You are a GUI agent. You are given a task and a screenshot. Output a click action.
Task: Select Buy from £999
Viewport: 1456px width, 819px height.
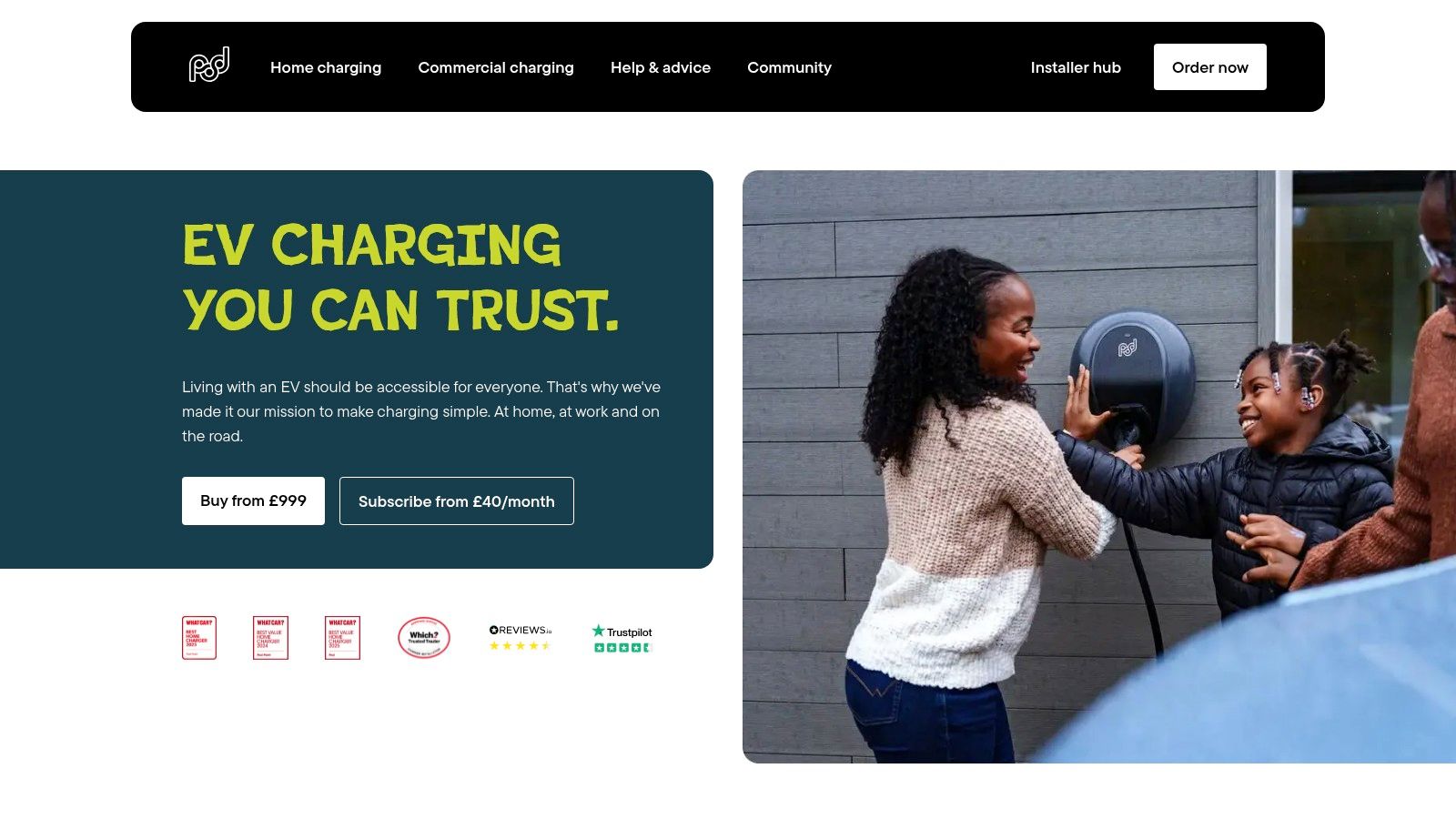(x=253, y=500)
